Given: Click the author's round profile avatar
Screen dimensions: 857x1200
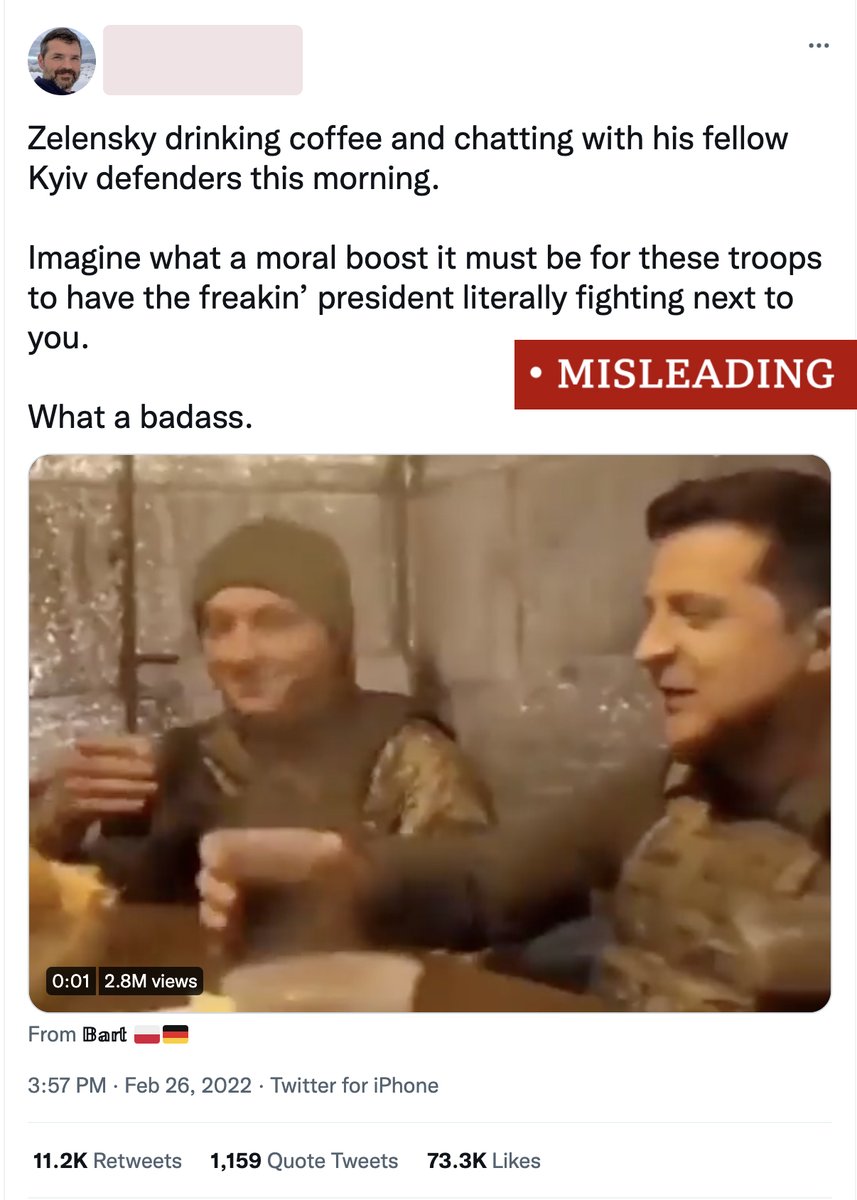Looking at the screenshot, I should 62,61.
